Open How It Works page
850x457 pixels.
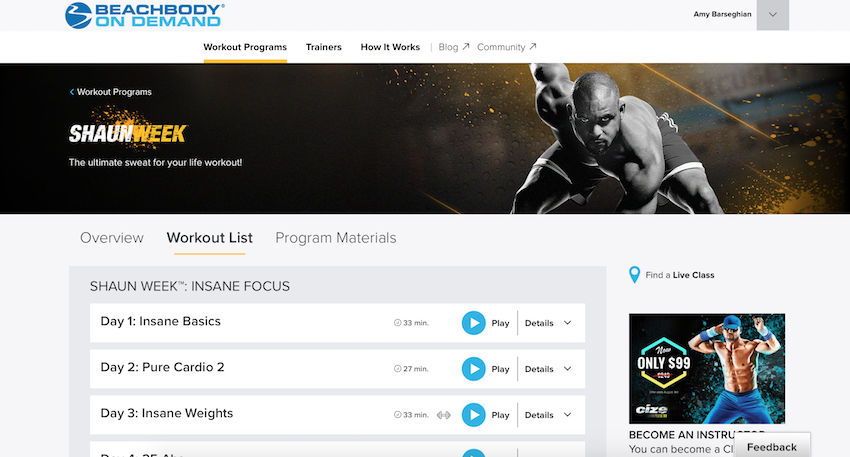[x=390, y=47]
